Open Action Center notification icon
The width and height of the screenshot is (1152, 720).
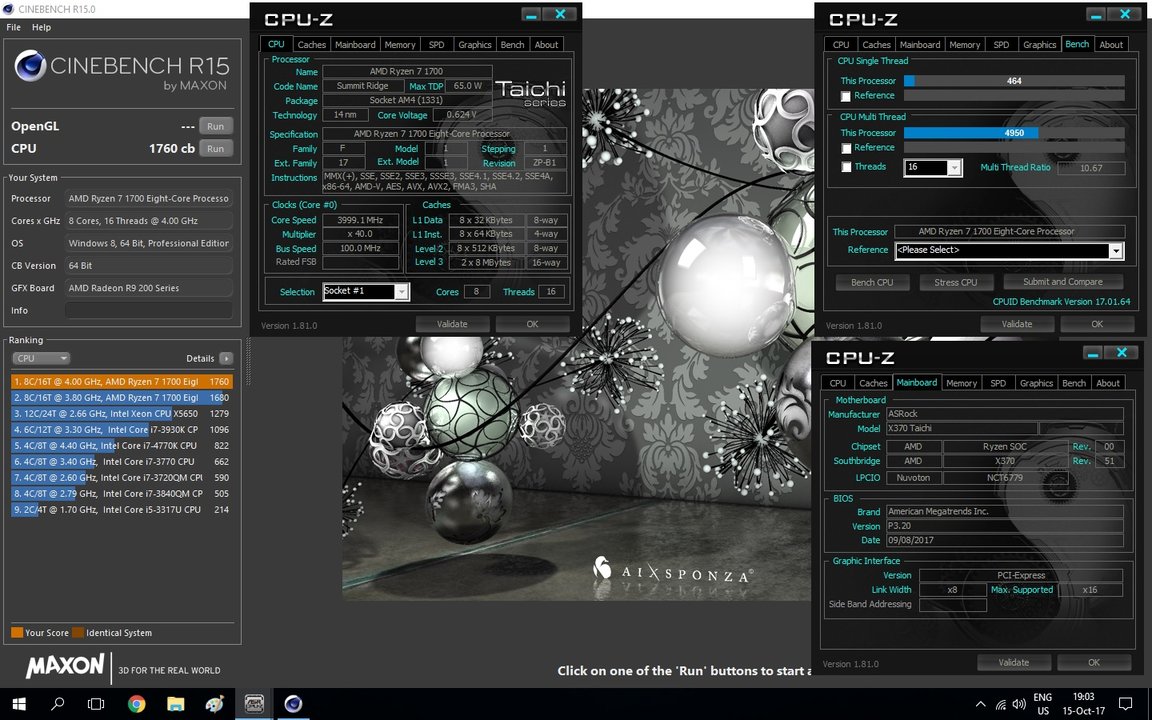point(1125,704)
